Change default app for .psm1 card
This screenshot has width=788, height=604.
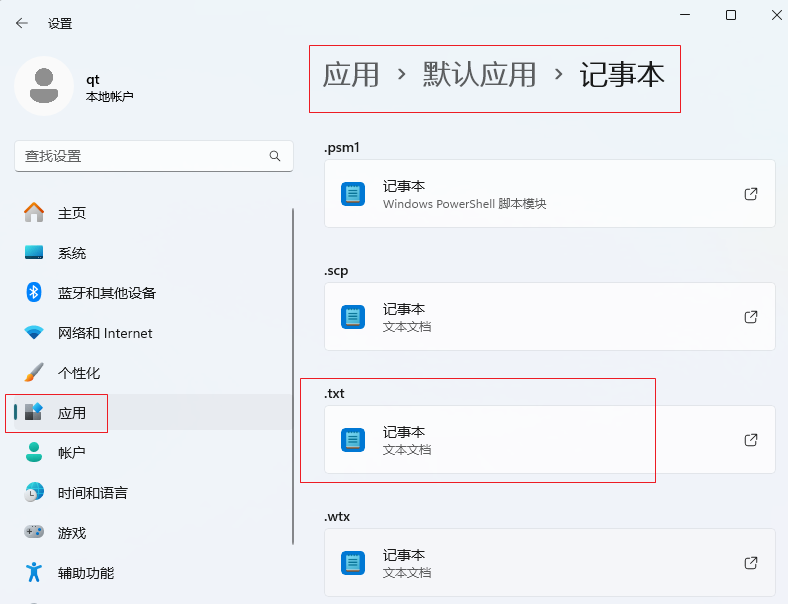[550, 194]
